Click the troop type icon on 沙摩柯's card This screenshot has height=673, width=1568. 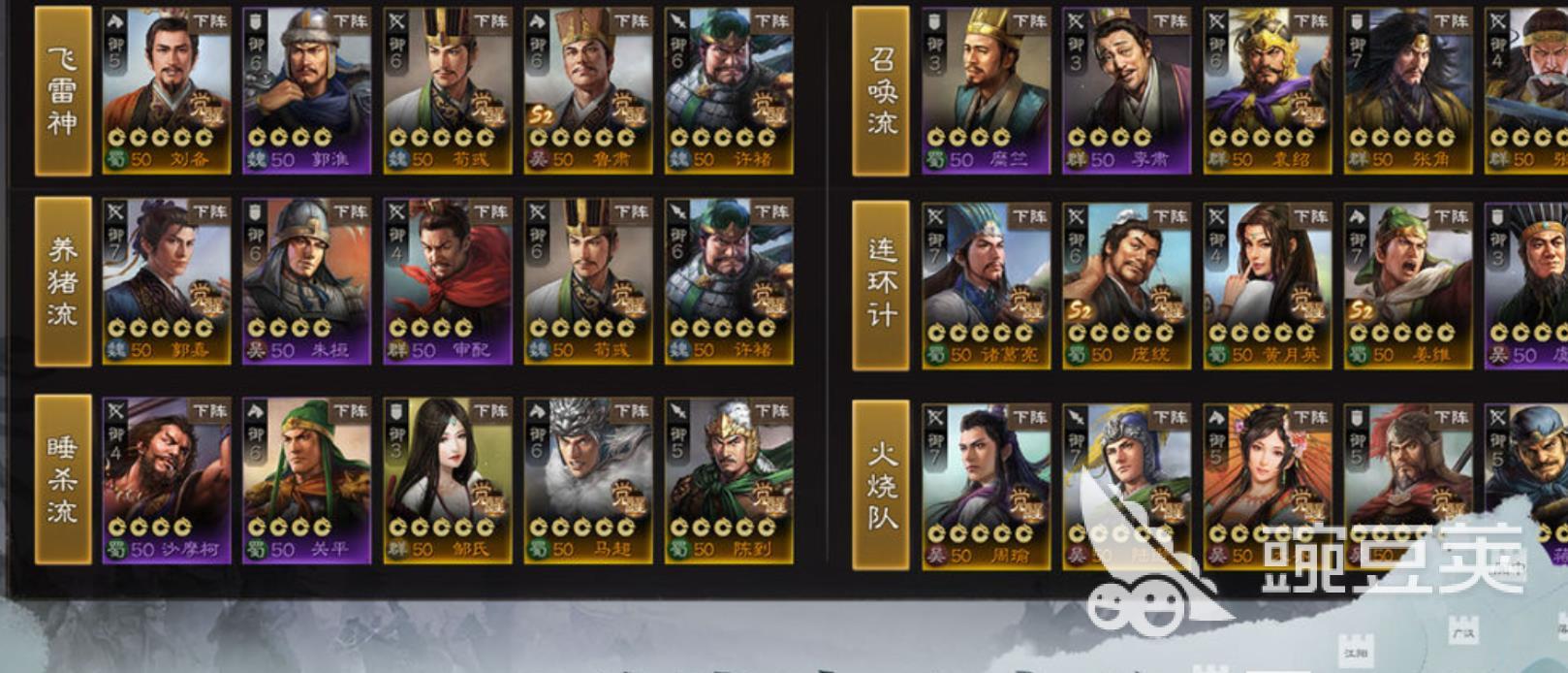[x=115, y=411]
